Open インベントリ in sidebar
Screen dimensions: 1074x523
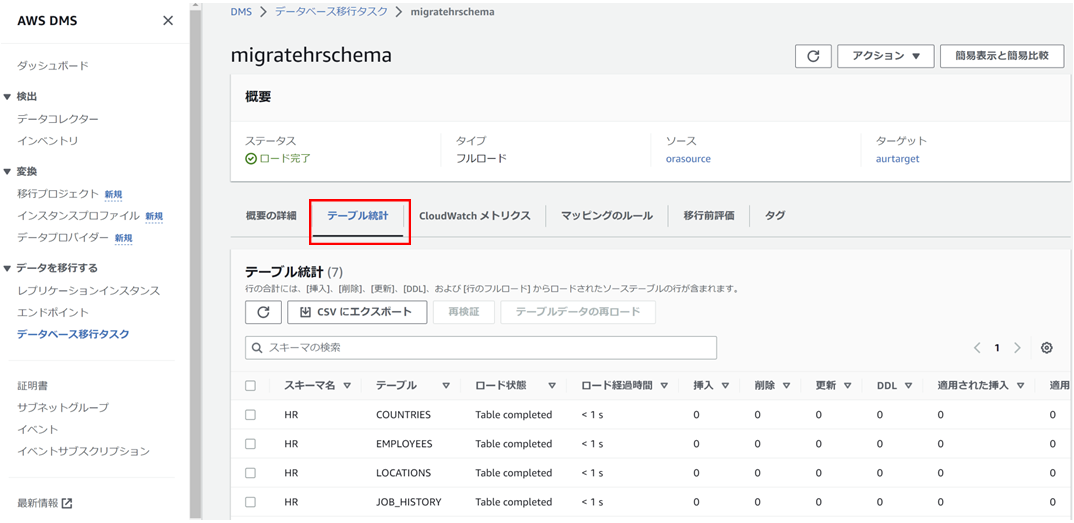coord(47,141)
